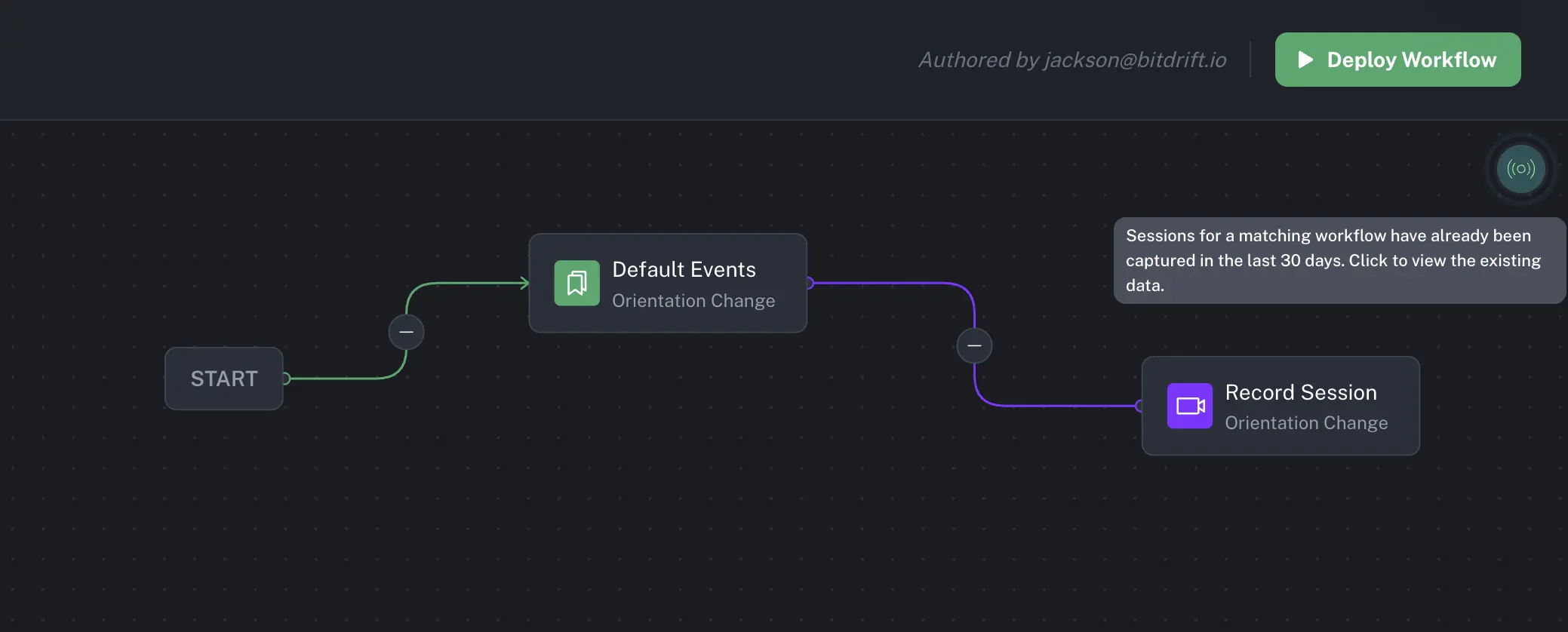Select the START node
Image resolution: width=1568 pixels, height=632 pixels.
click(x=223, y=379)
